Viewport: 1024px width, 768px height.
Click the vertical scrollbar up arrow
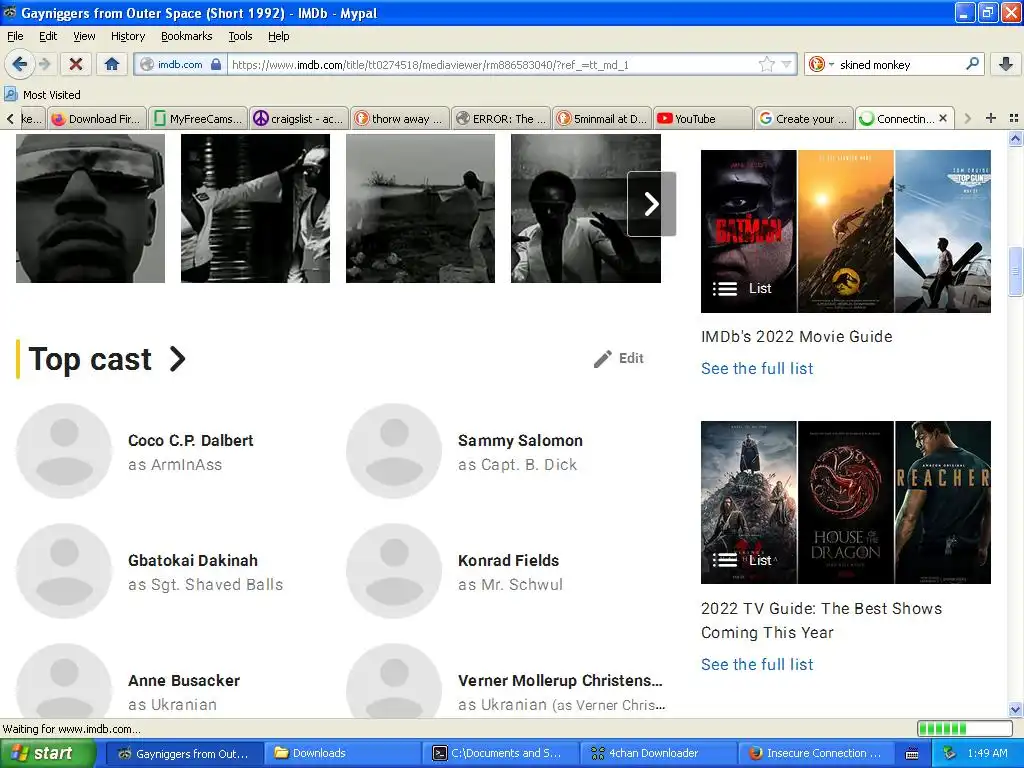tap(1015, 138)
